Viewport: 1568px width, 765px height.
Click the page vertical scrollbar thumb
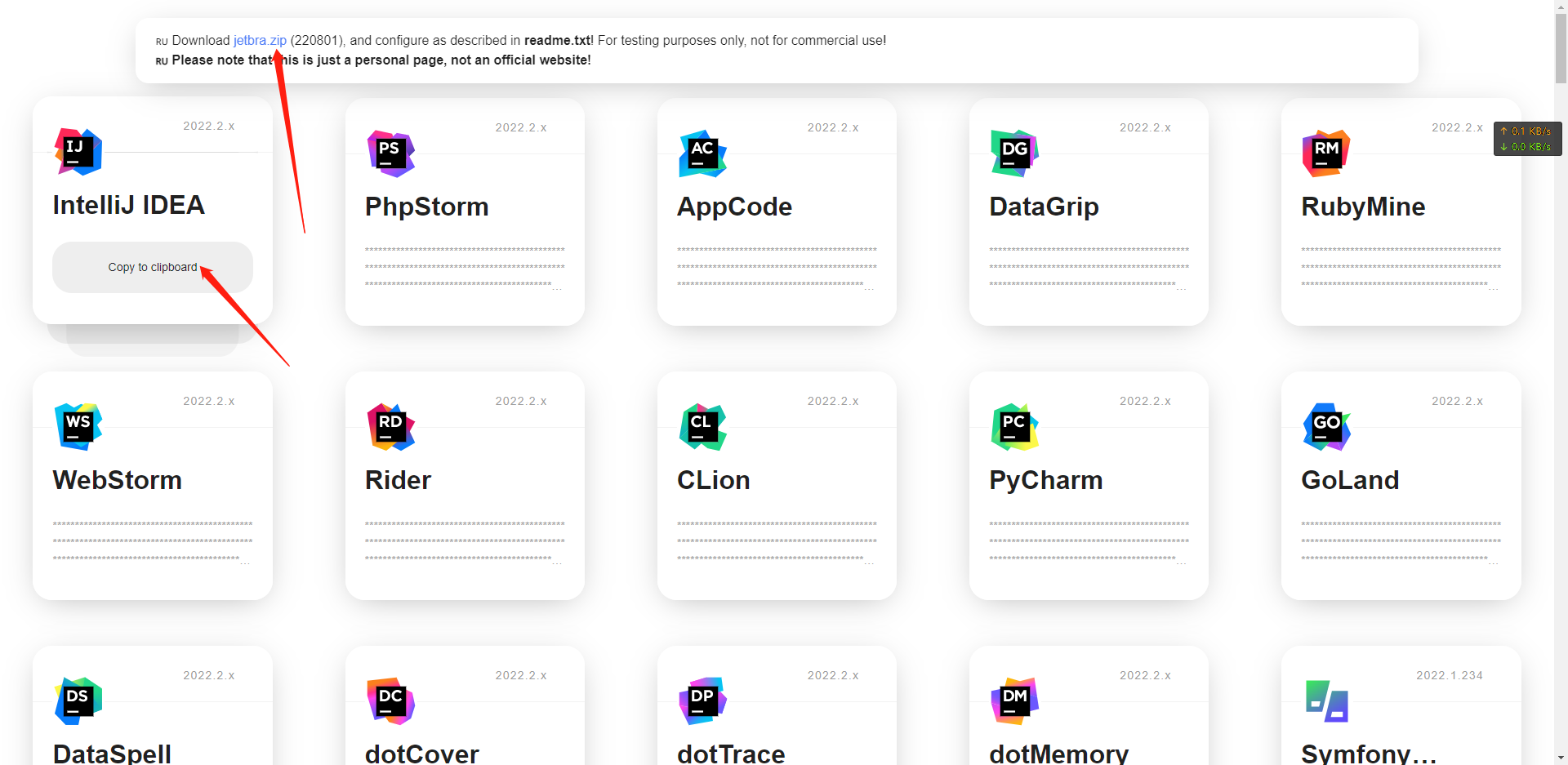[1561, 49]
